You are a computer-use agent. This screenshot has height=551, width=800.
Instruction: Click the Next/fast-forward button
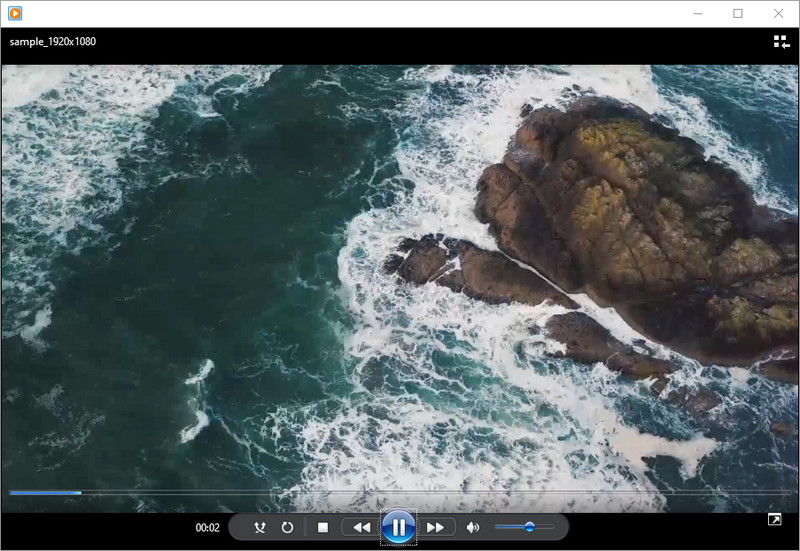click(435, 527)
